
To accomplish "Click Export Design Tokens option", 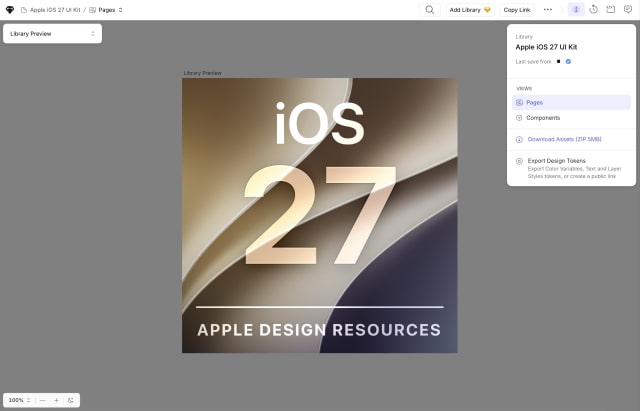I will pos(571,168).
